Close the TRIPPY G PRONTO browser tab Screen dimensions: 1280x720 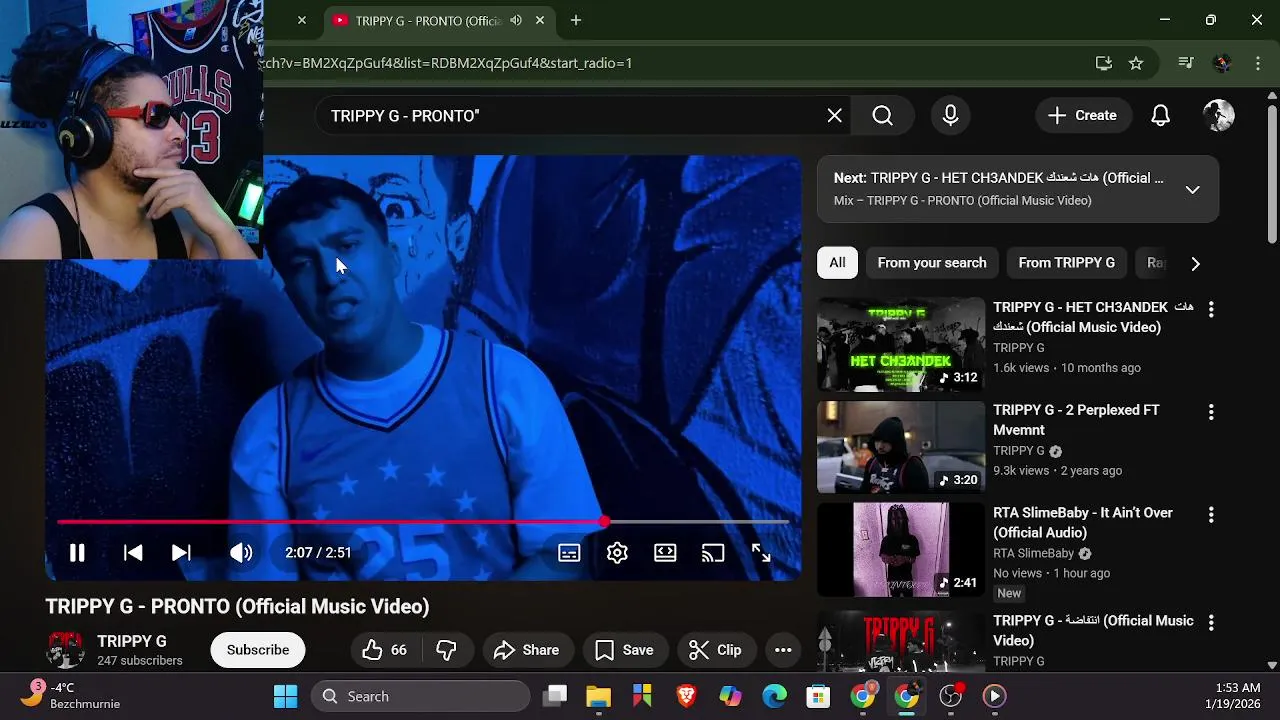pyautogui.click(x=541, y=20)
